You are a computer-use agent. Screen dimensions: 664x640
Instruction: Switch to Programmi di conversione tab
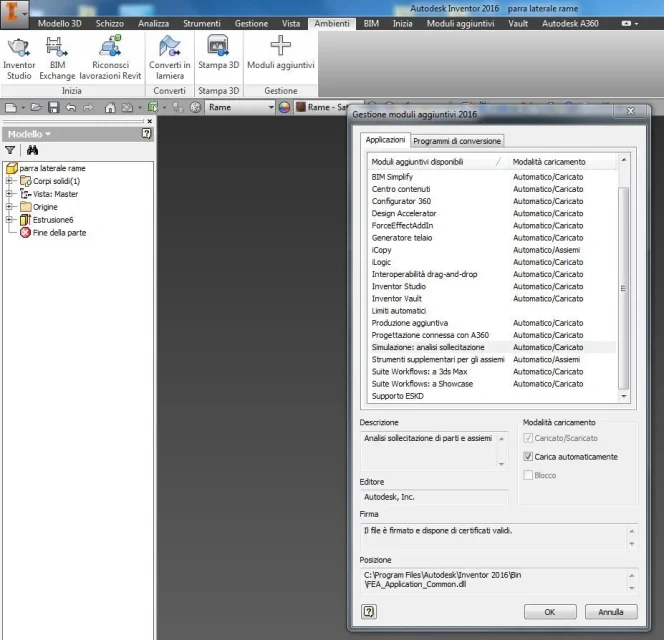(457, 141)
